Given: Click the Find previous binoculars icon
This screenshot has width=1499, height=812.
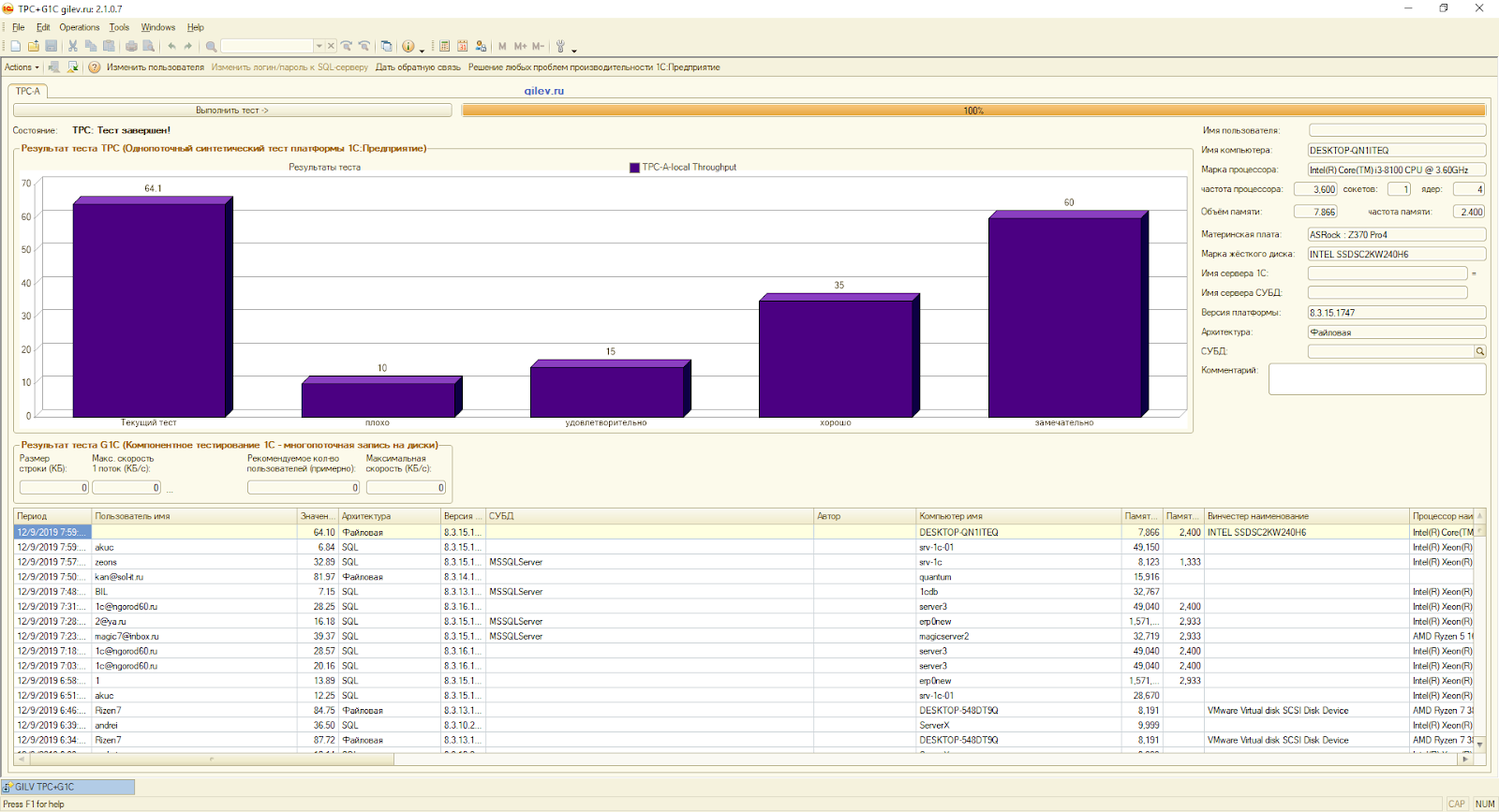Looking at the screenshot, I should click(364, 46).
